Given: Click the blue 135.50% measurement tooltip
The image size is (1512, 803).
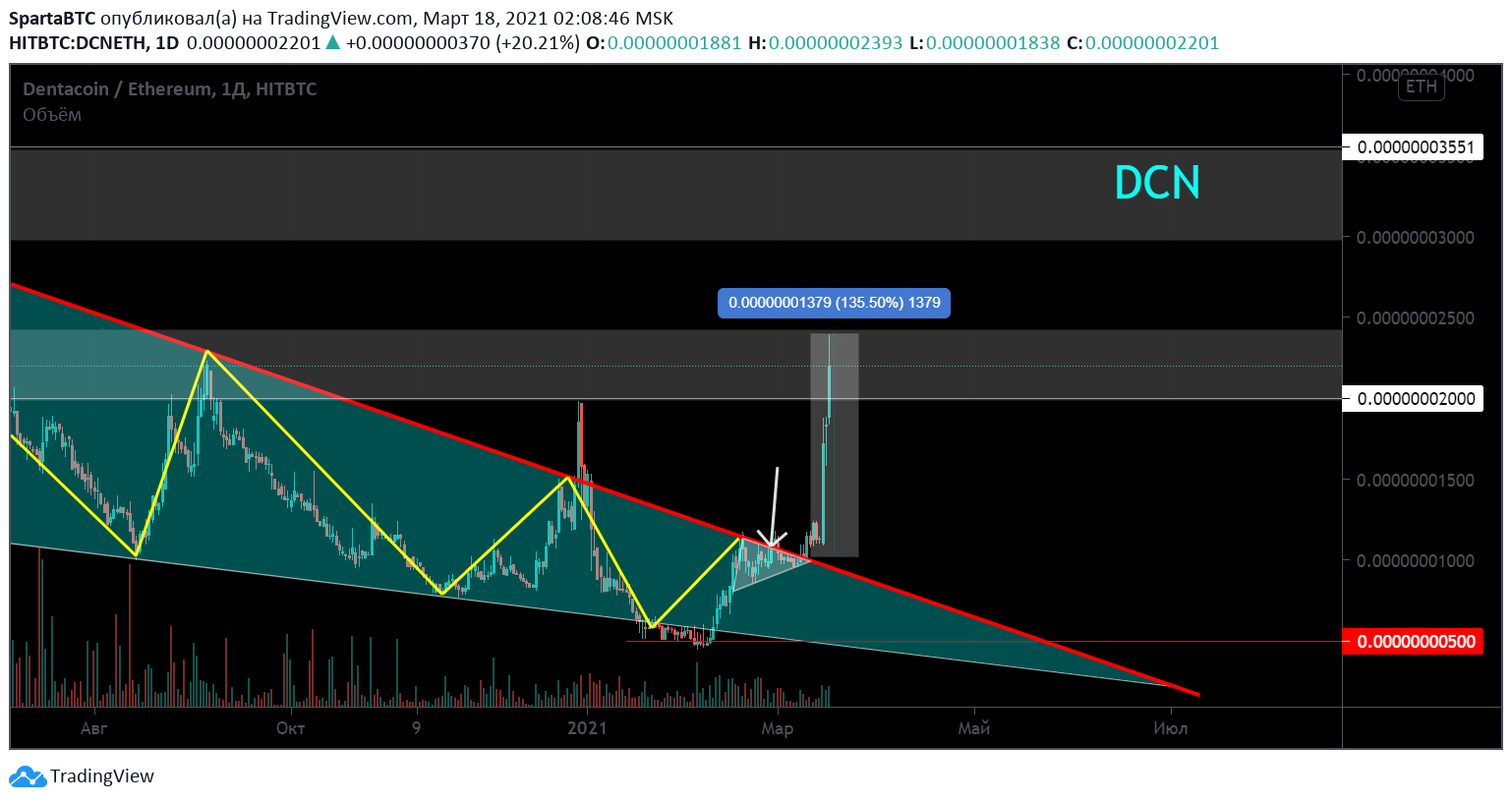Looking at the screenshot, I should coord(834,303).
